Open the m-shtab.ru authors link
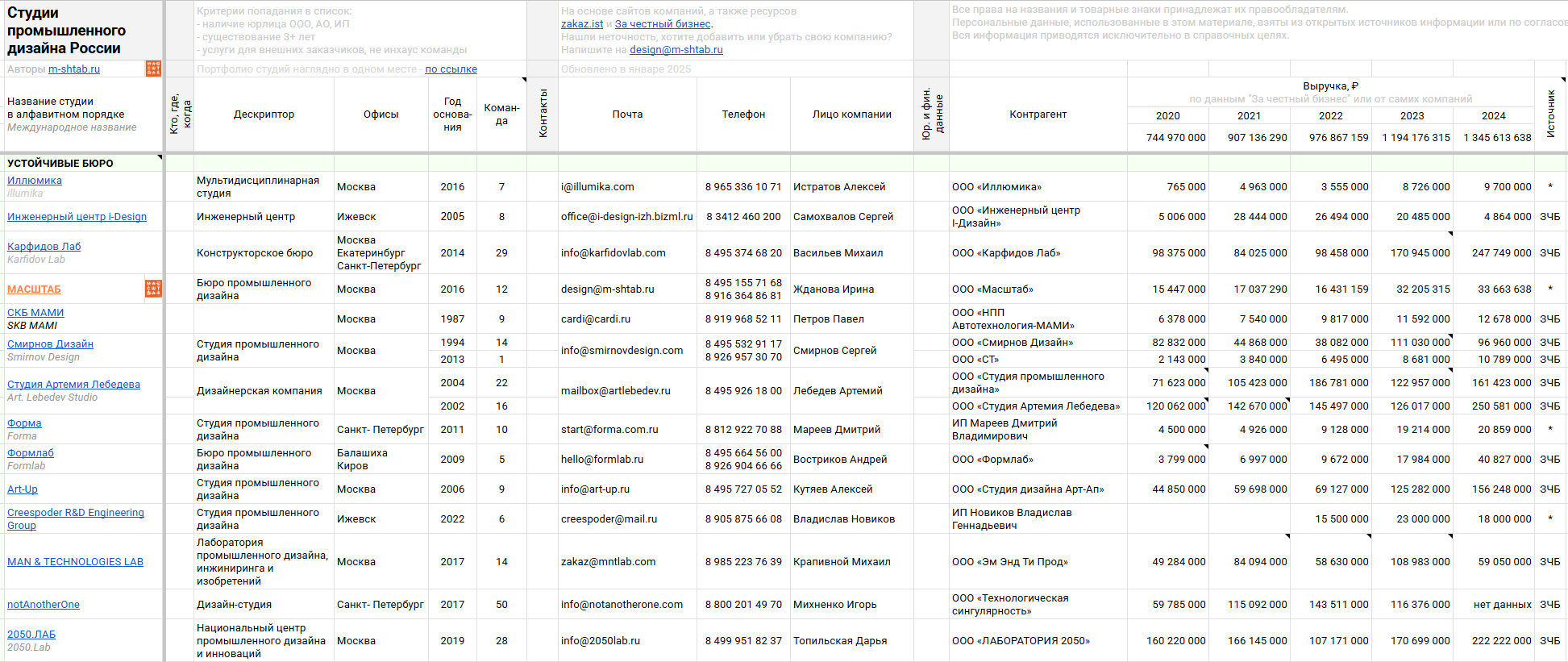Viewport: 1568px width, 662px height. pos(74,69)
